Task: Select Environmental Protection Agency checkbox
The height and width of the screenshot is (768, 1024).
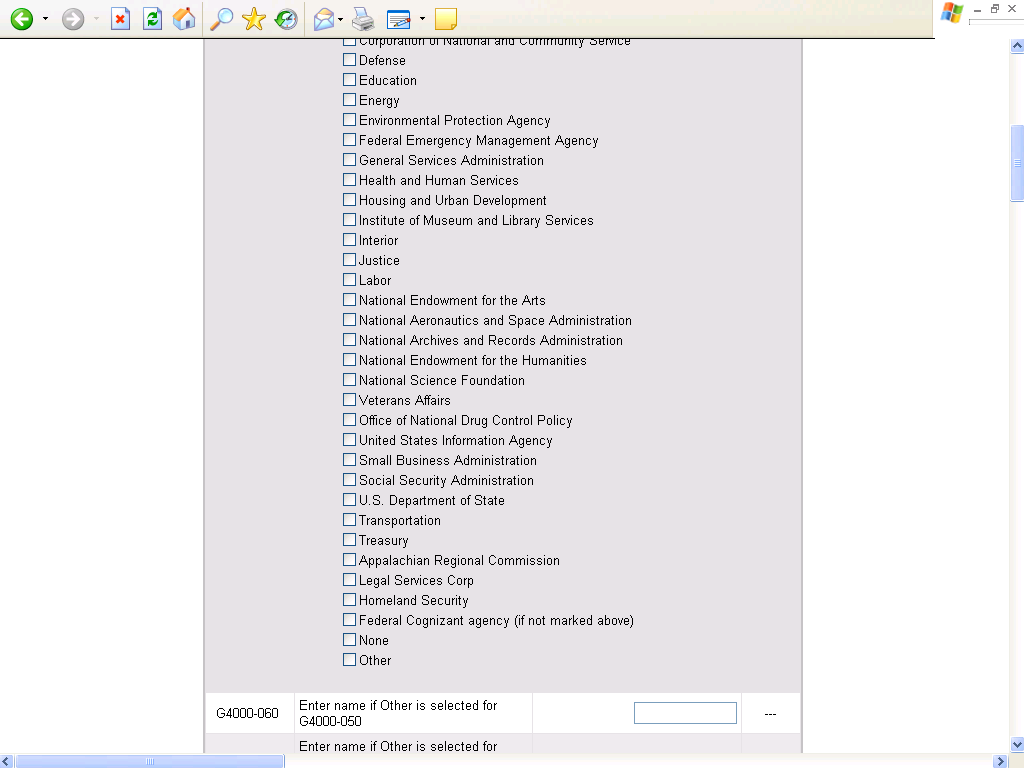Action: tap(349, 120)
